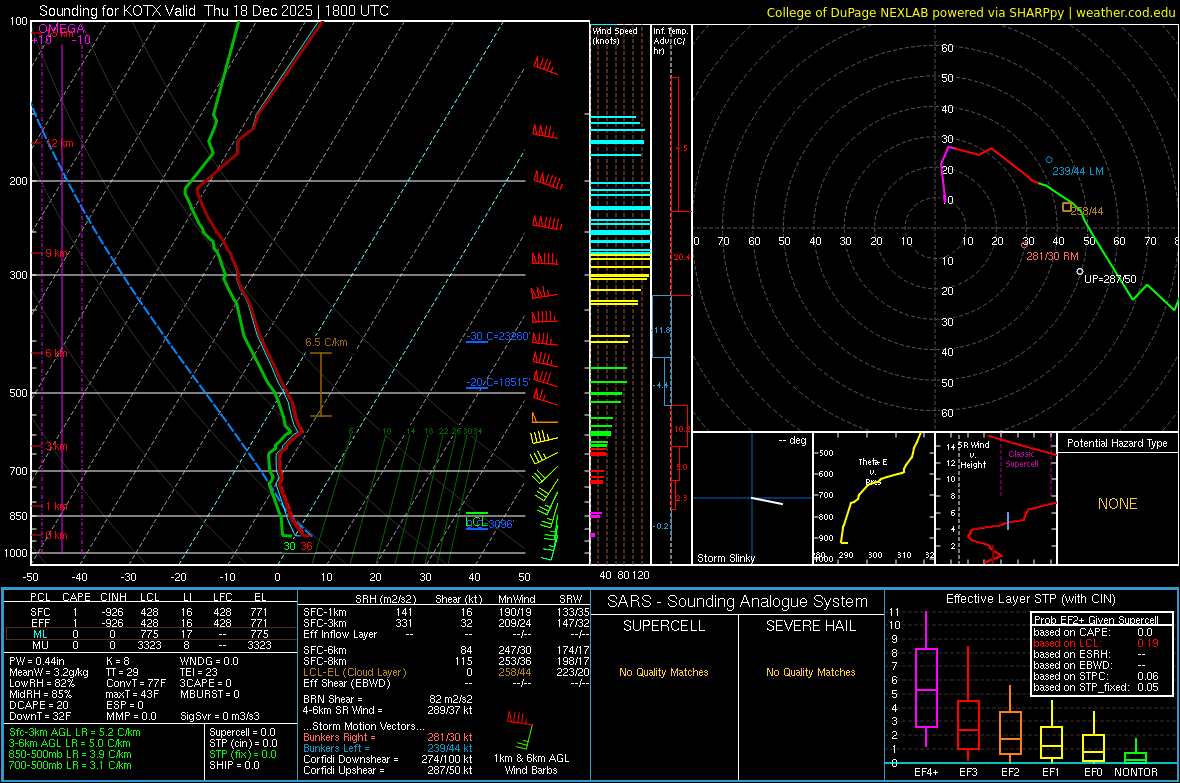
Task: Click the '12 km' height marker
Action: 59,143
